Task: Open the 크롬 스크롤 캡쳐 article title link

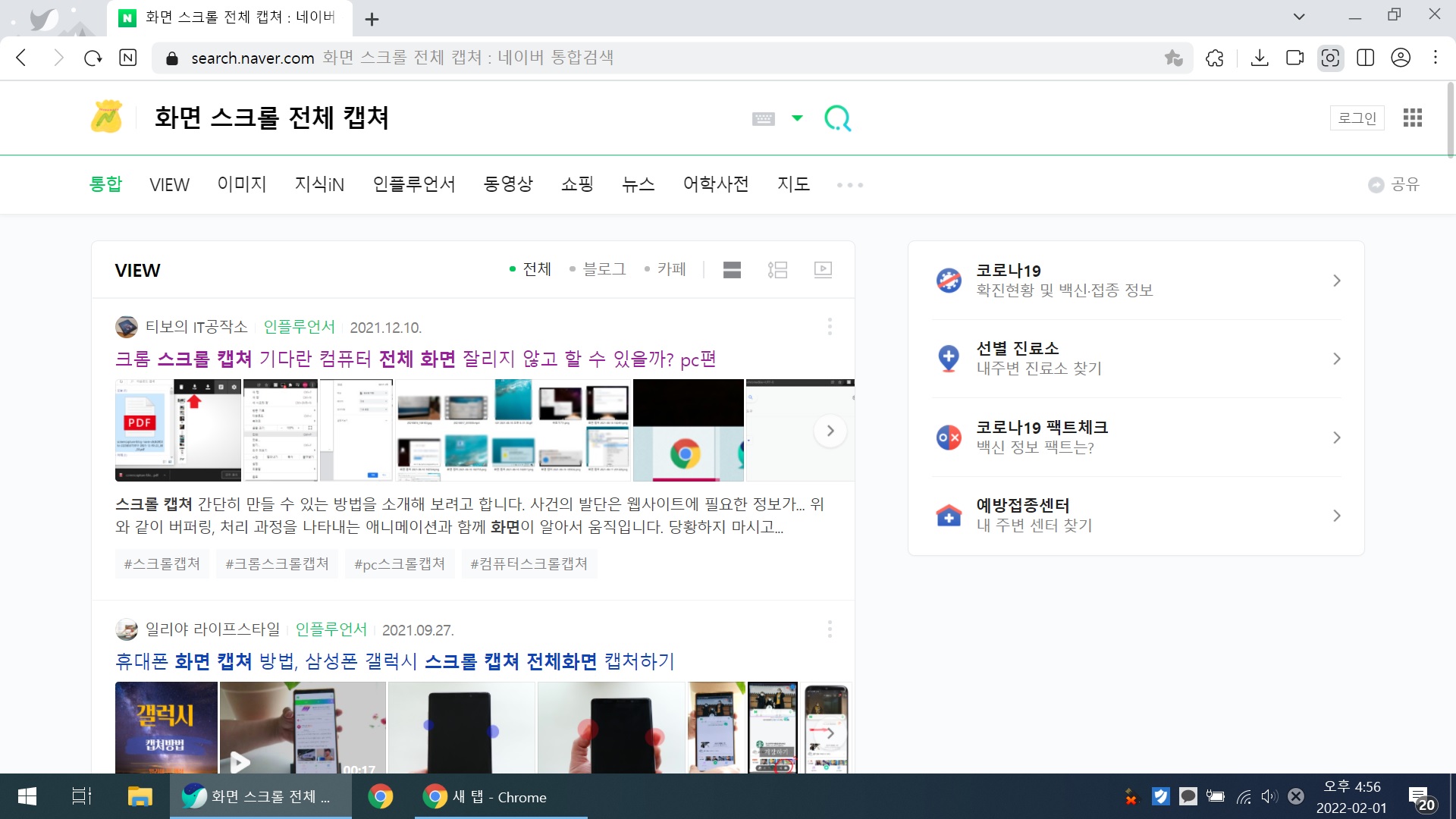Action: tap(416, 359)
